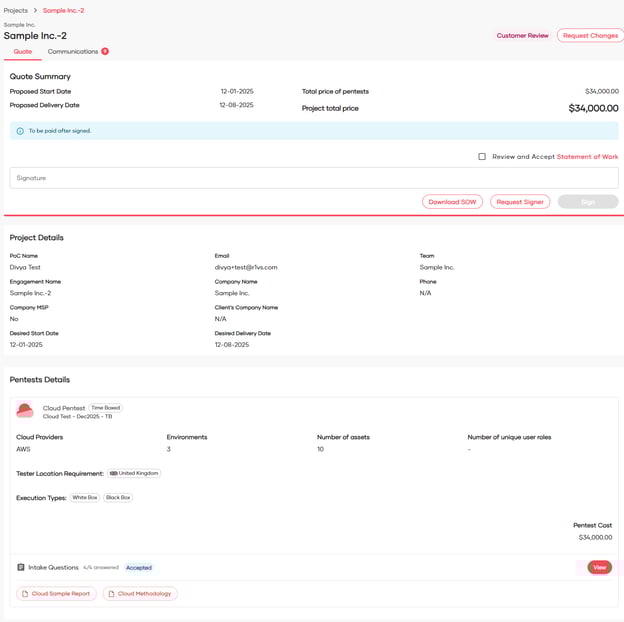The height and width of the screenshot is (622, 624).
Task: Click the Customer Review status label
Action: (522, 36)
